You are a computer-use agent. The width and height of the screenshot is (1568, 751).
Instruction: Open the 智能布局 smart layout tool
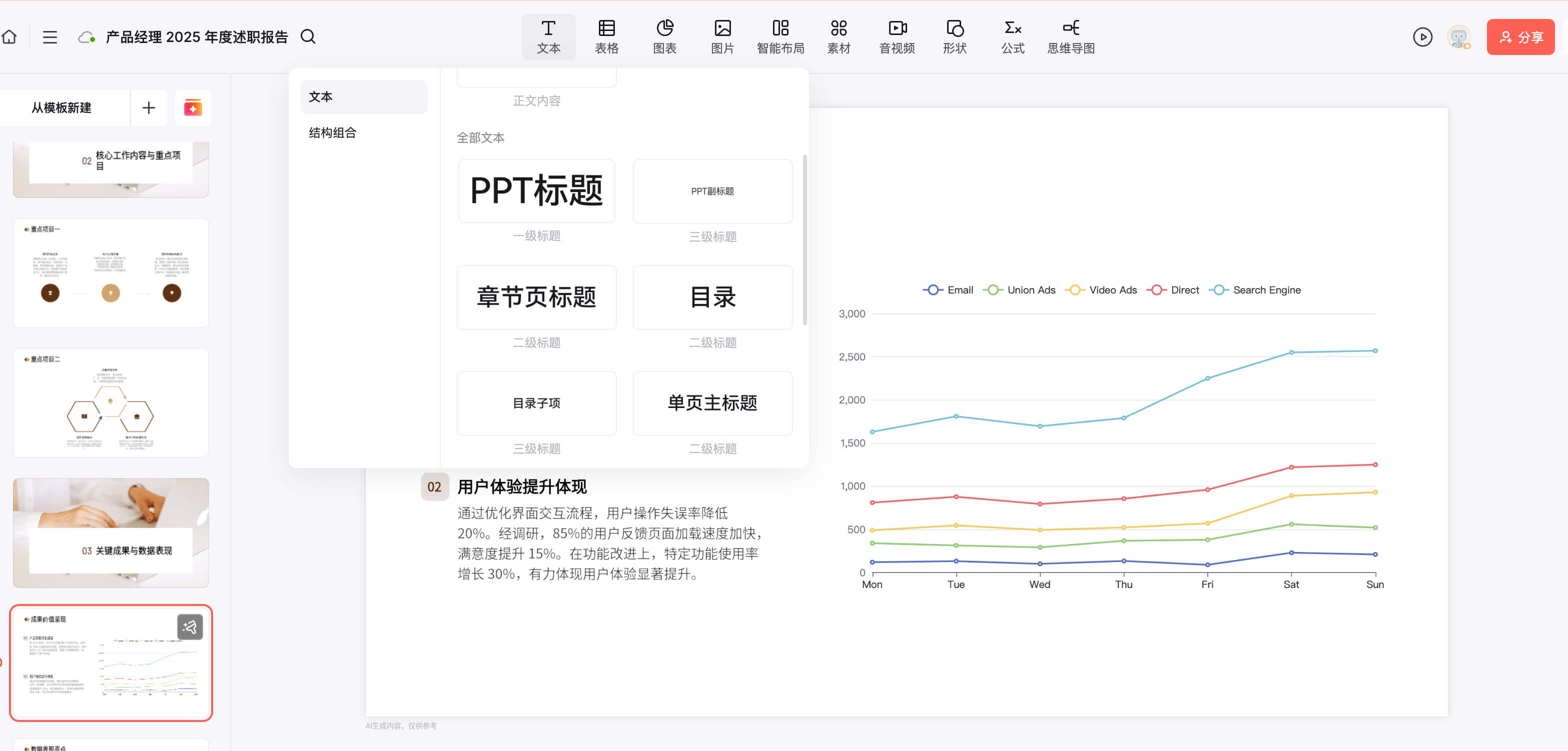pos(780,37)
